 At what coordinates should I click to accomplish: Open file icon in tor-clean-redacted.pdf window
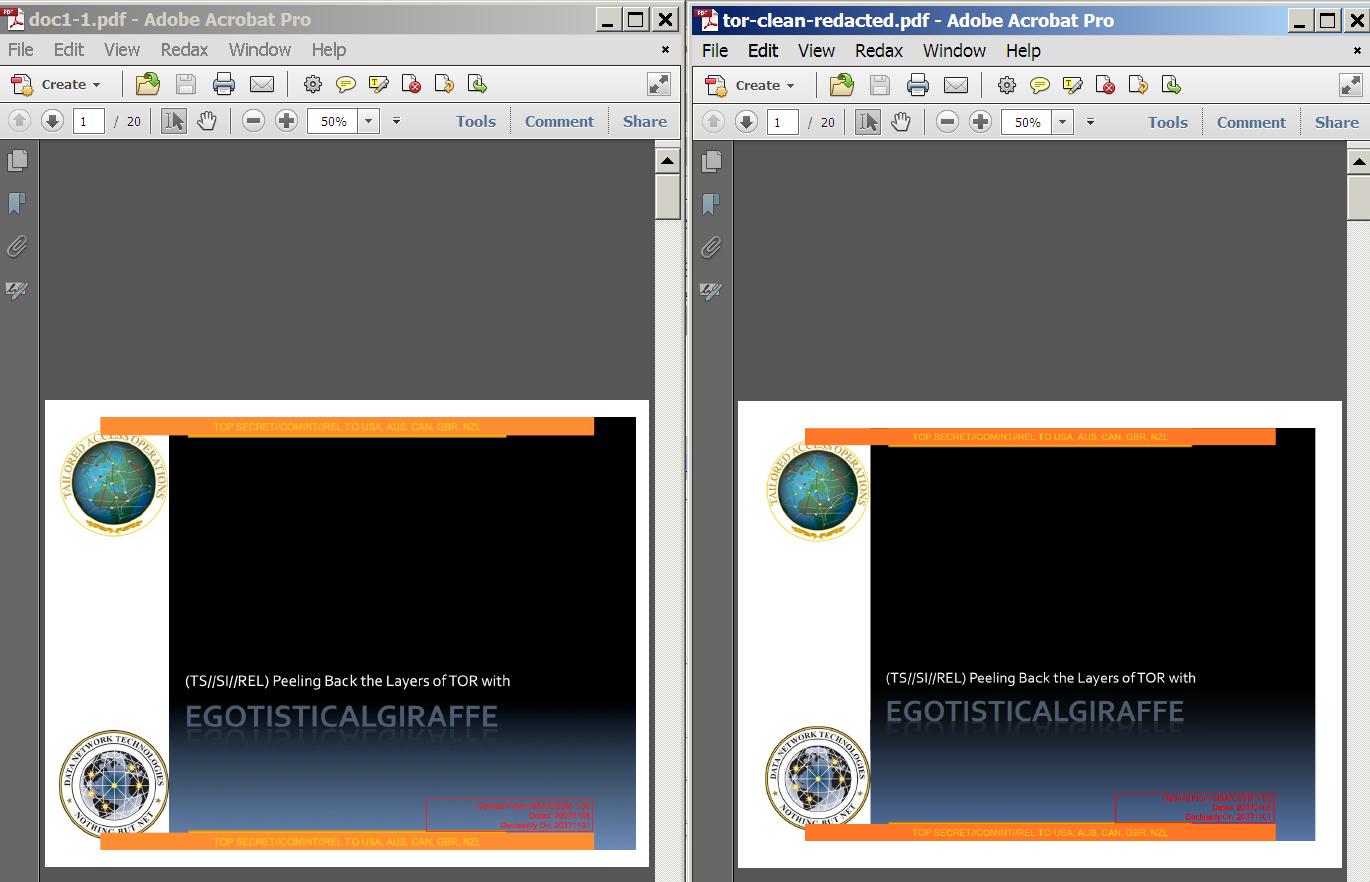[842, 86]
